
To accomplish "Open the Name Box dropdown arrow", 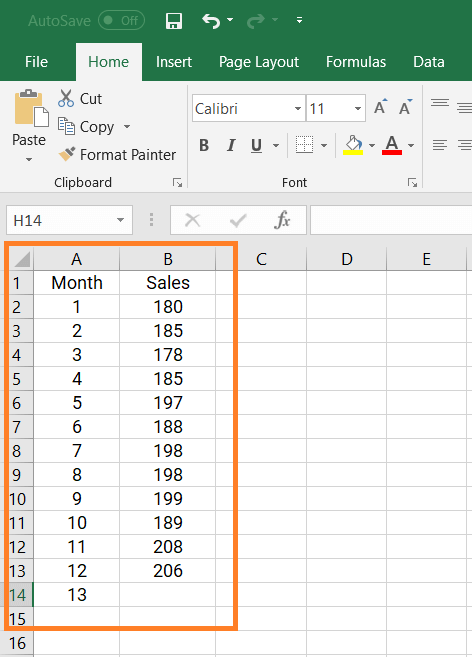I will click(x=121, y=220).
